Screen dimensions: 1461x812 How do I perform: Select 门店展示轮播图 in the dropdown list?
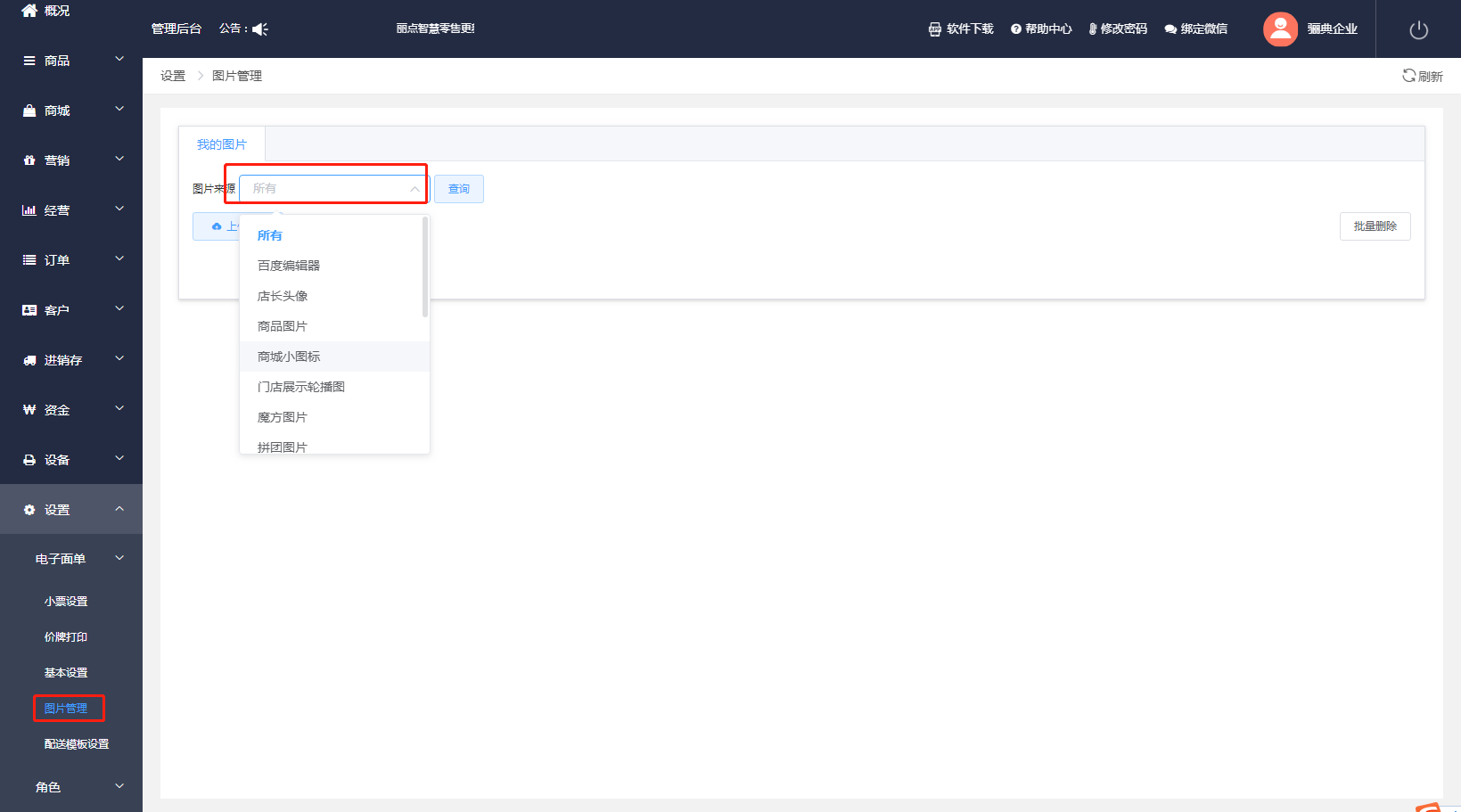point(334,387)
